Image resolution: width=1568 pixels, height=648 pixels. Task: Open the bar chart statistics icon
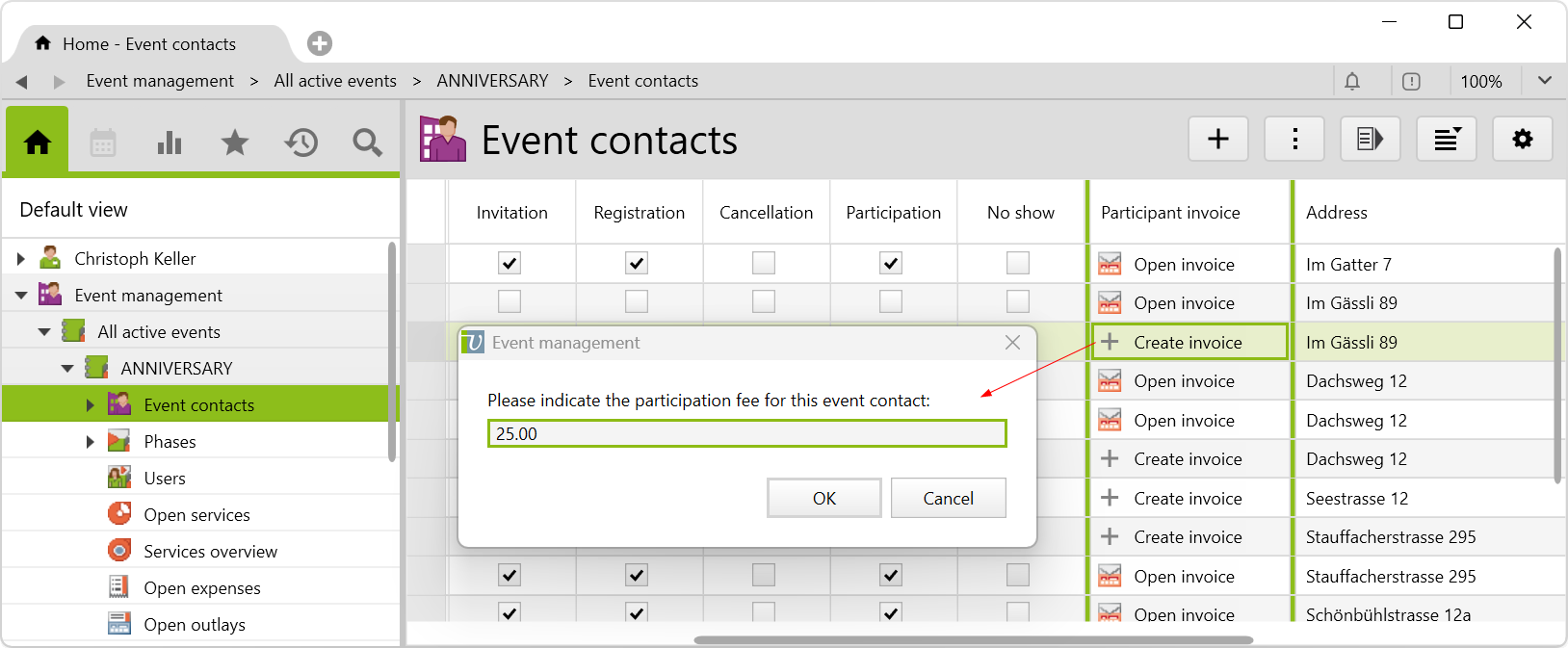click(x=170, y=143)
